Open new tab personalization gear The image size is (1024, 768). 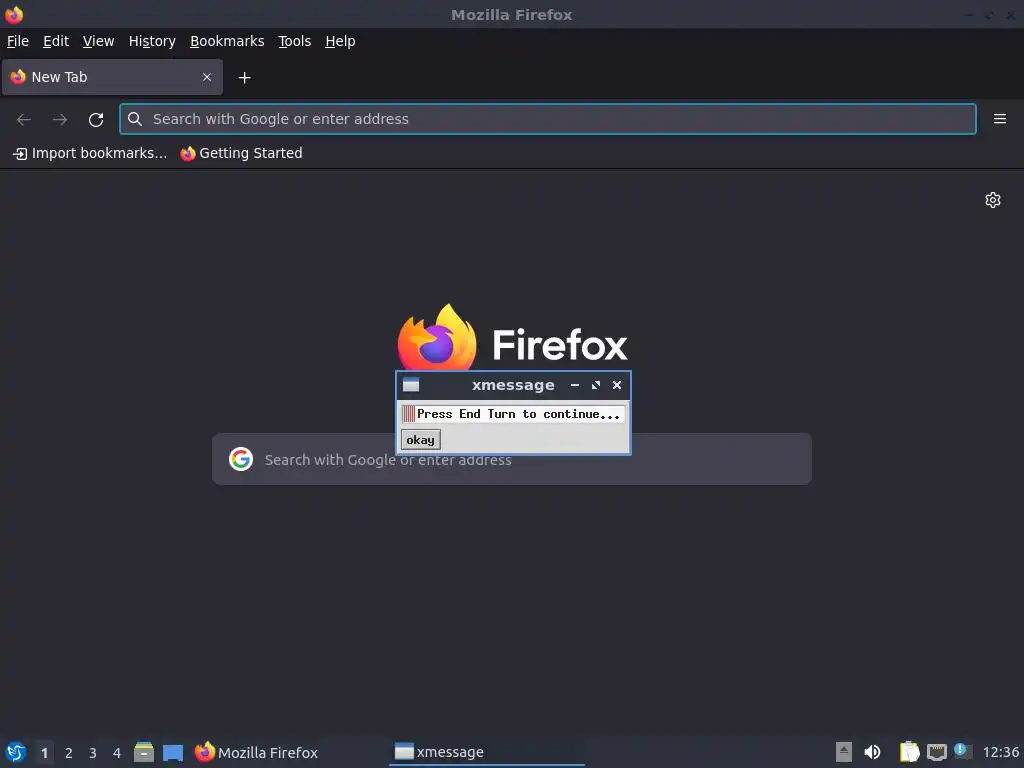click(x=993, y=200)
